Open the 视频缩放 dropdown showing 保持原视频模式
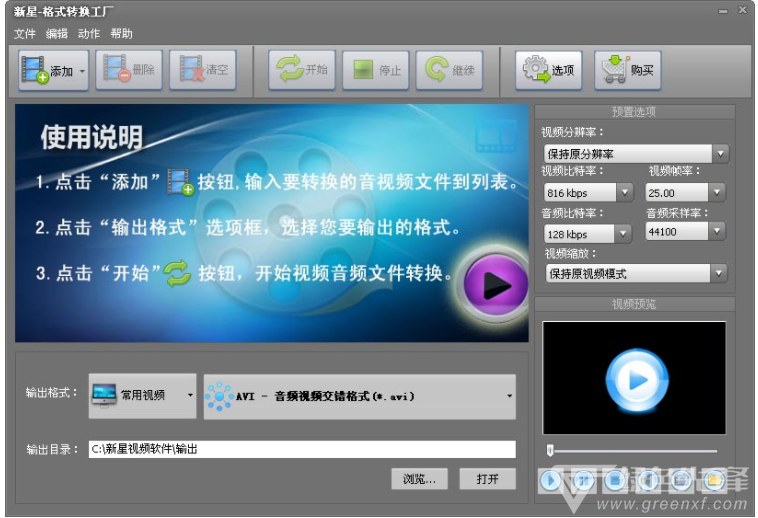Image resolution: width=758 pixels, height=518 pixels. tap(636, 273)
